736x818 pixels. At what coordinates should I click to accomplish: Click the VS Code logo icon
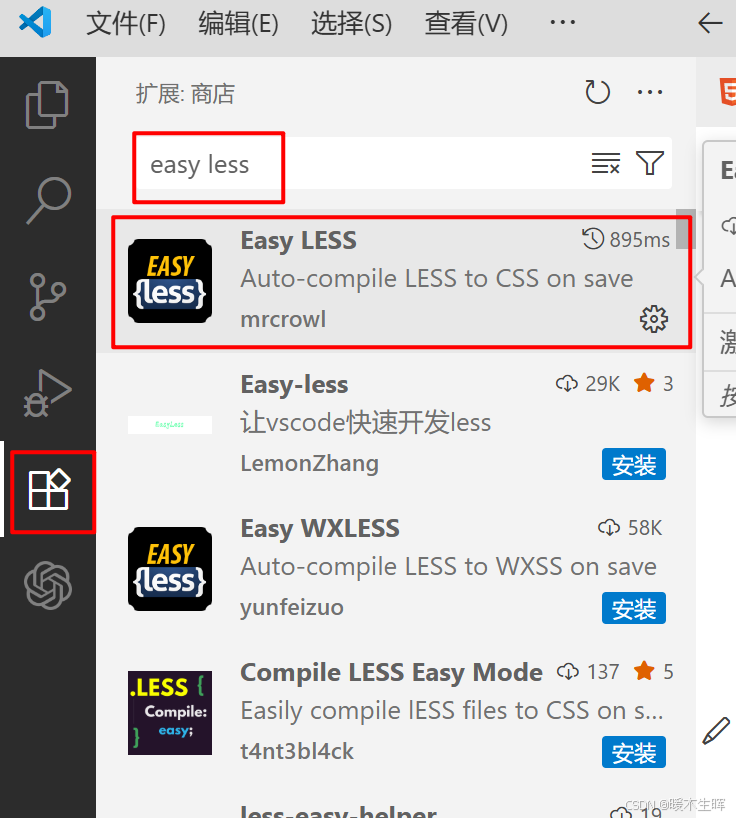click(x=35, y=22)
